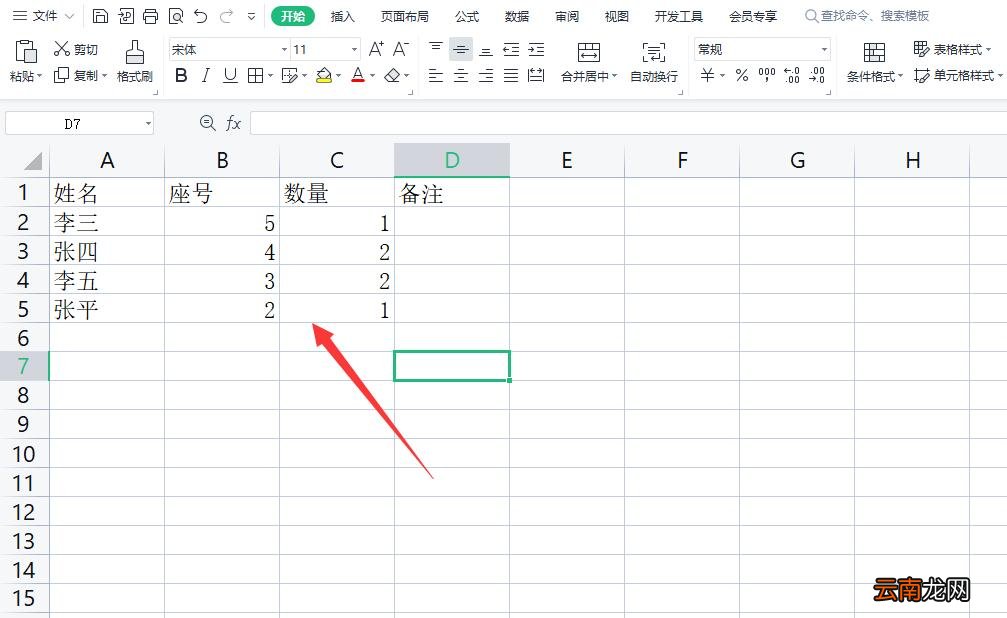Image resolution: width=1007 pixels, height=618 pixels.
Task: Increase indent icon
Action: pyautogui.click(x=536, y=49)
